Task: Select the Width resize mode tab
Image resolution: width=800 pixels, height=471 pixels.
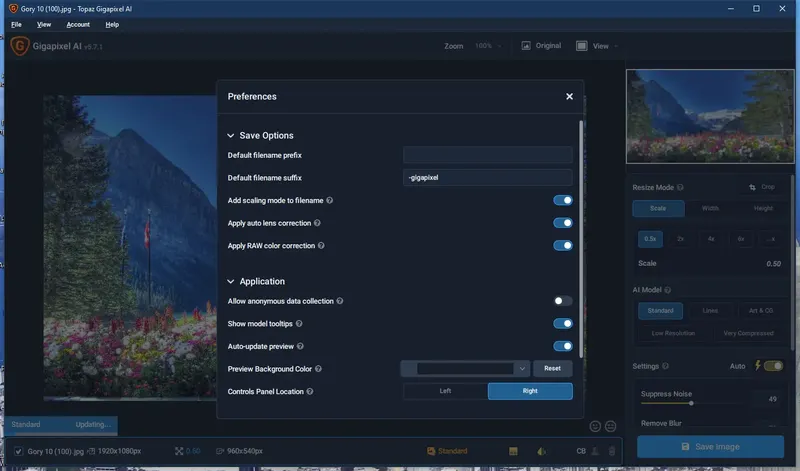Action: click(x=710, y=208)
